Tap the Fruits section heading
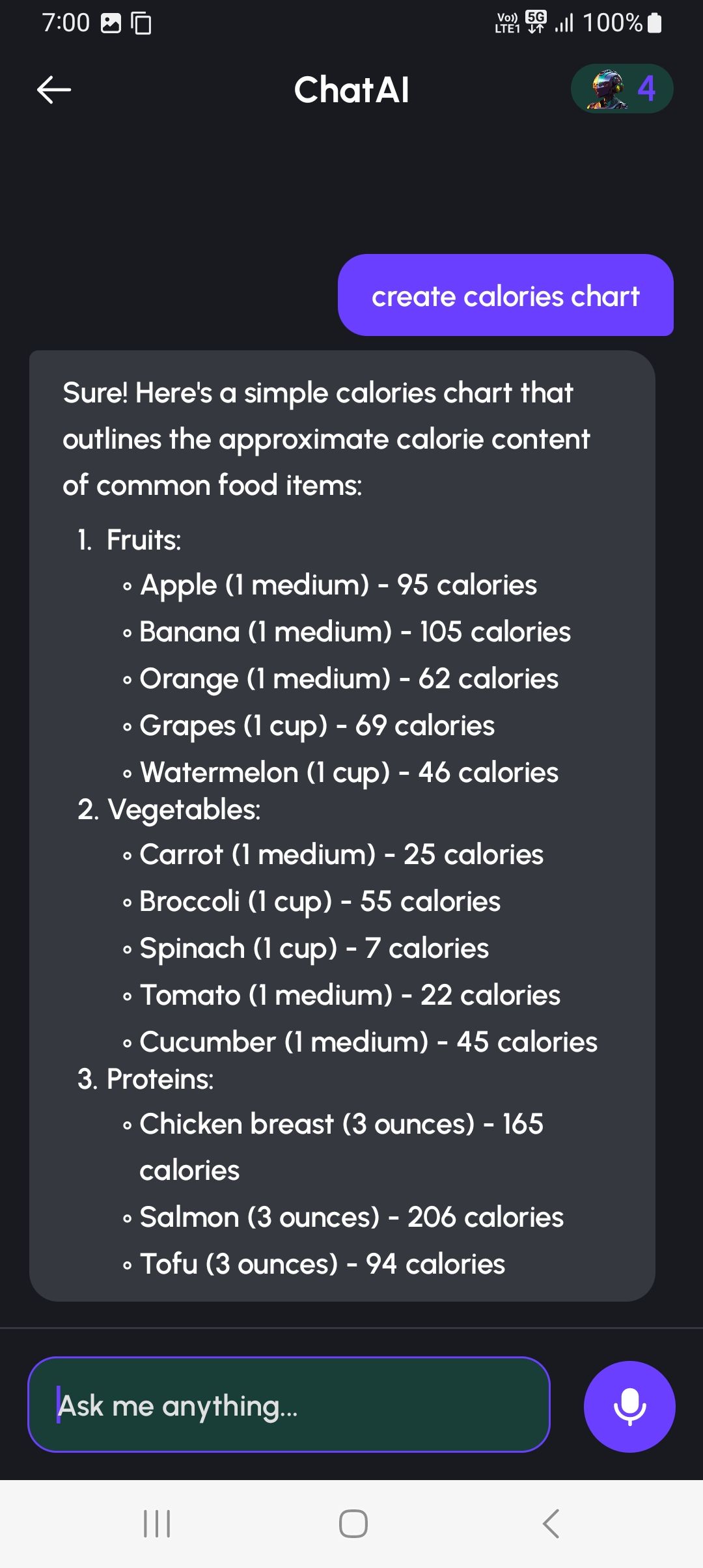703x1568 pixels. click(144, 540)
